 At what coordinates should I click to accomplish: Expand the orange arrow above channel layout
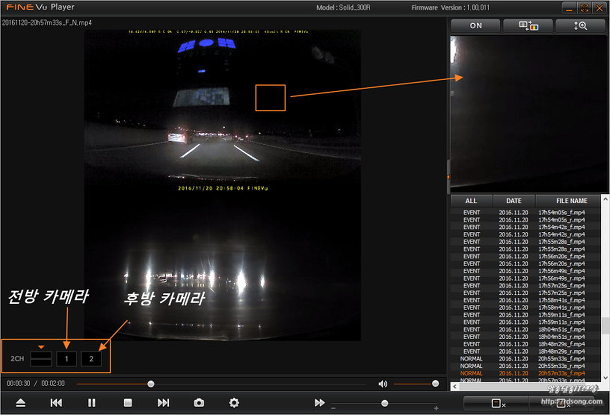click(40, 344)
